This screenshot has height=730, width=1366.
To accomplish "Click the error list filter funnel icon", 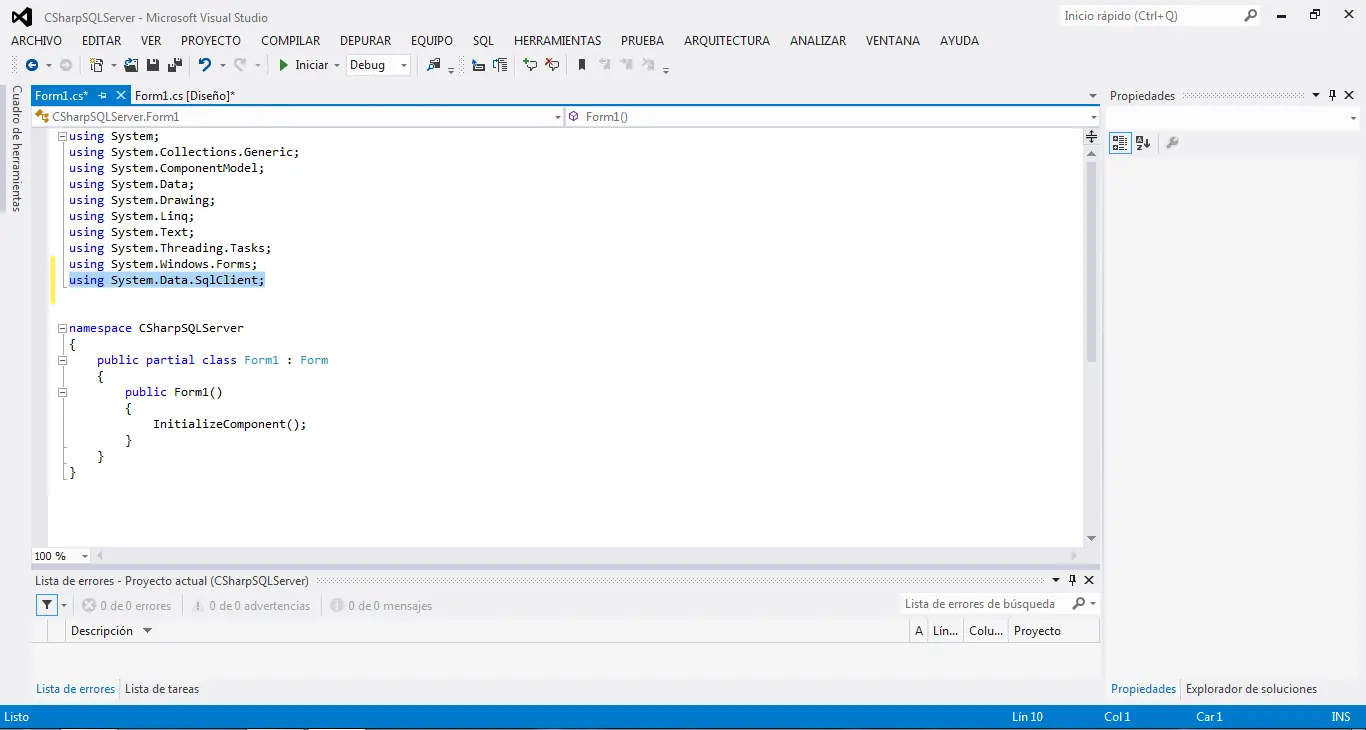I will coord(47,605).
